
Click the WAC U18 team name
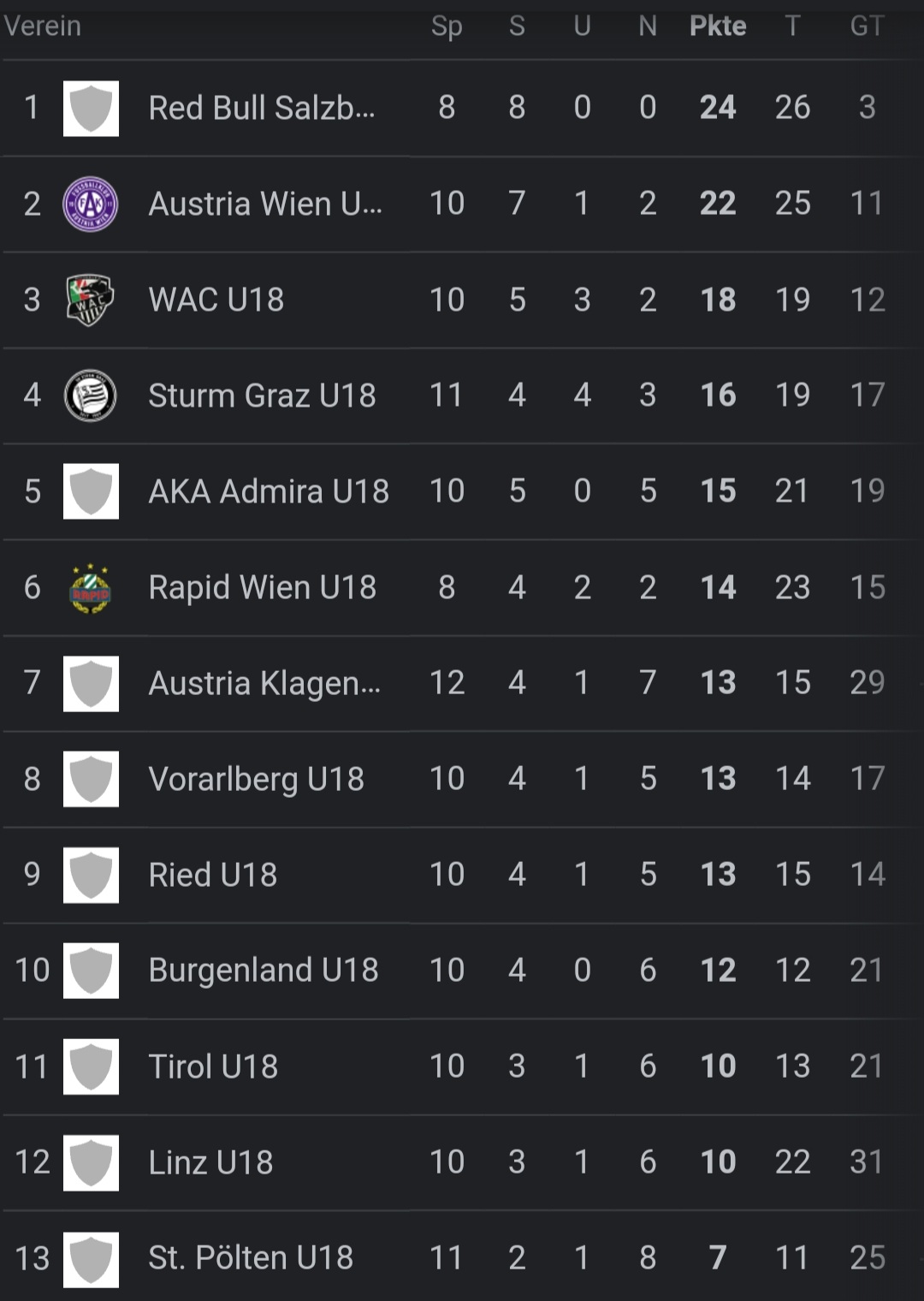click(x=216, y=300)
